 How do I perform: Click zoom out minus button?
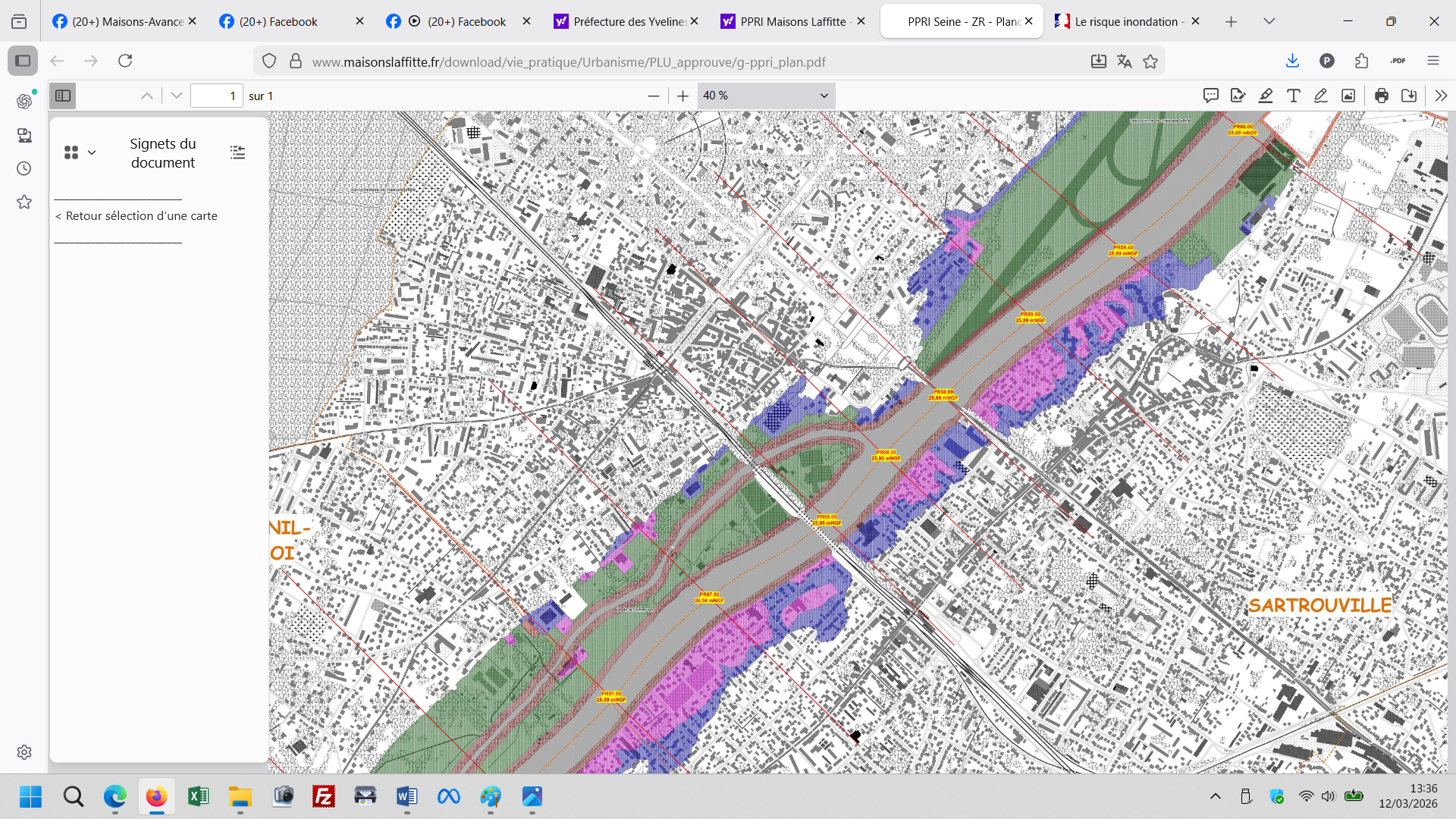coord(654,96)
